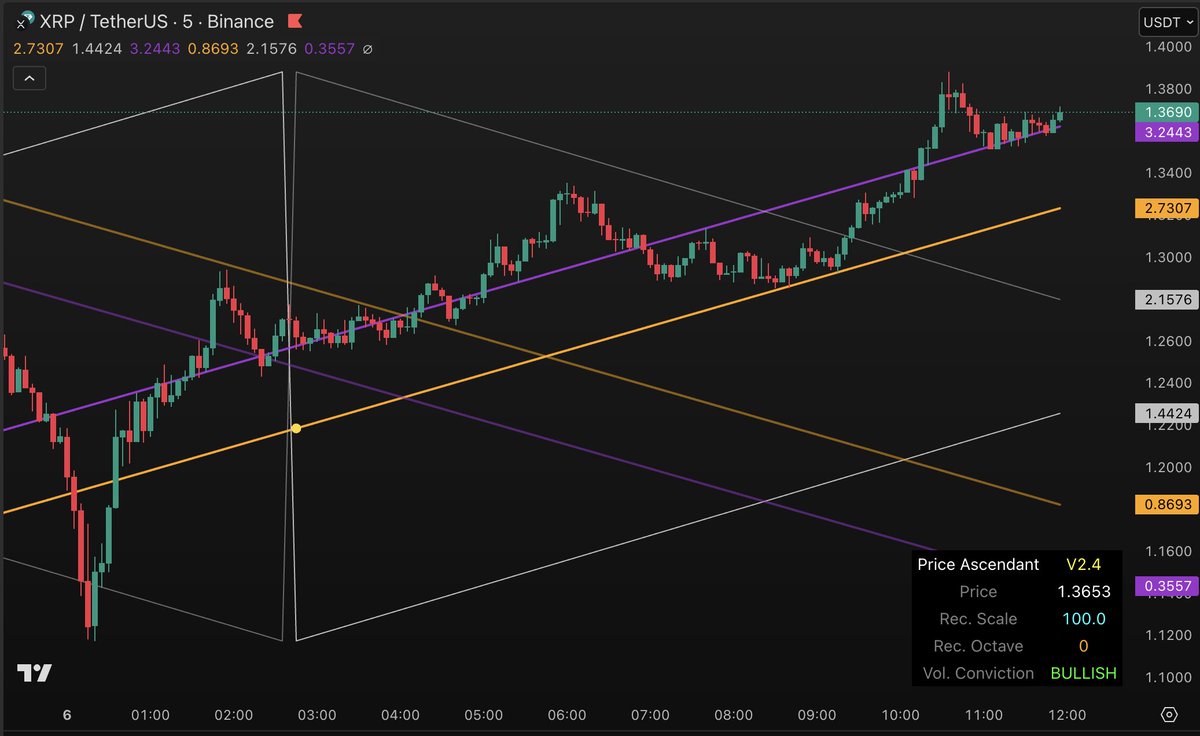Click the Rec. Octave value 0
This screenshot has width=1200, height=736.
point(1084,646)
